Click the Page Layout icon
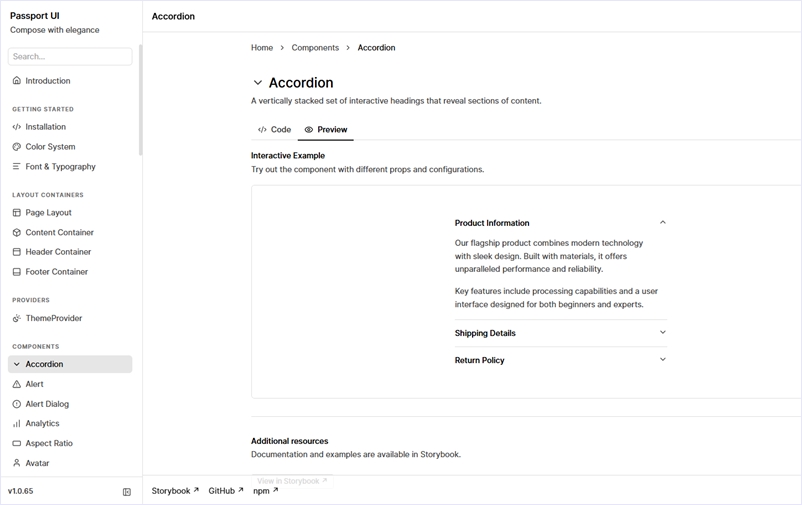This screenshot has height=505, width=802. click(16, 213)
